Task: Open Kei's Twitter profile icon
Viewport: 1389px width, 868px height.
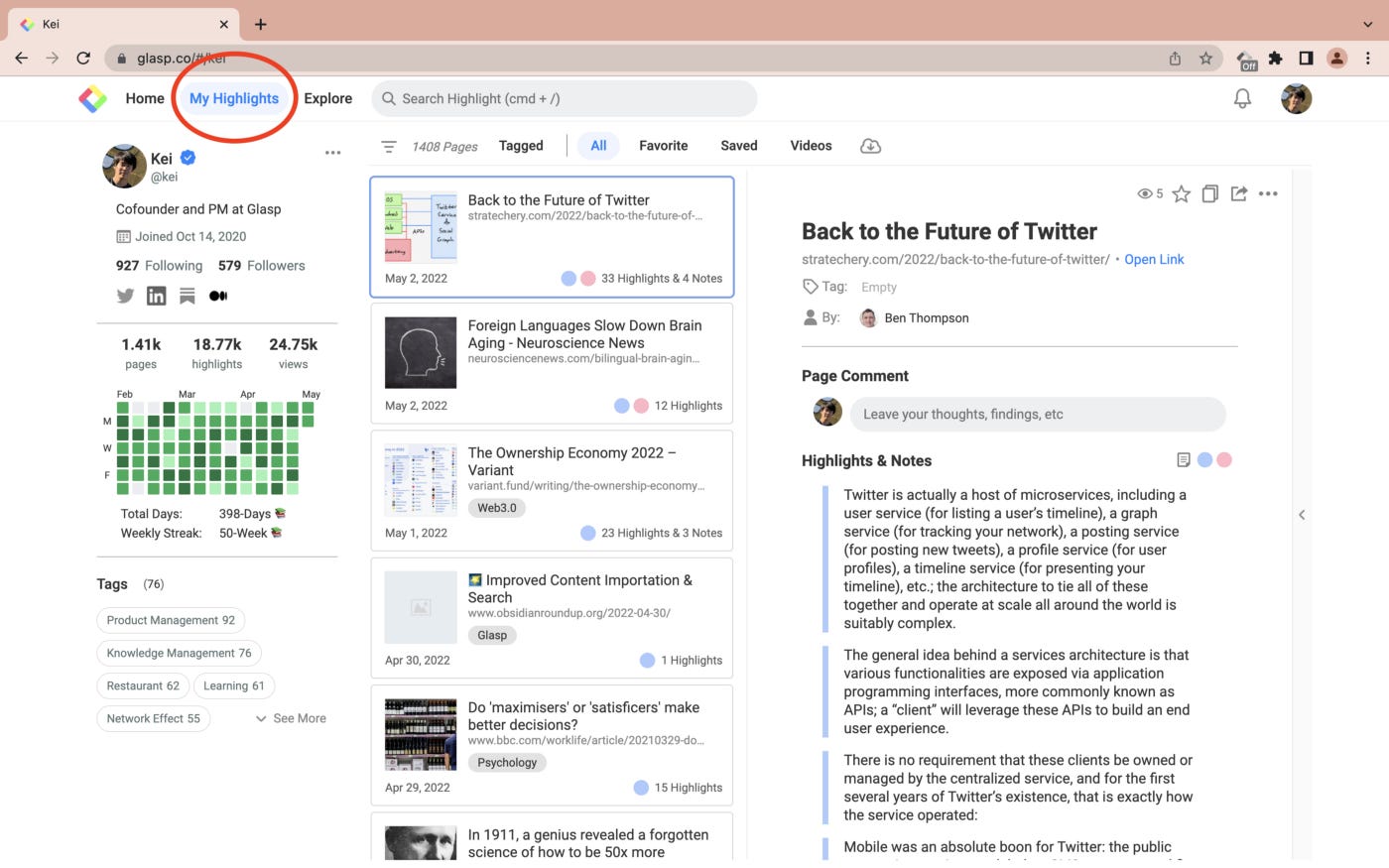Action: pyautogui.click(x=125, y=296)
